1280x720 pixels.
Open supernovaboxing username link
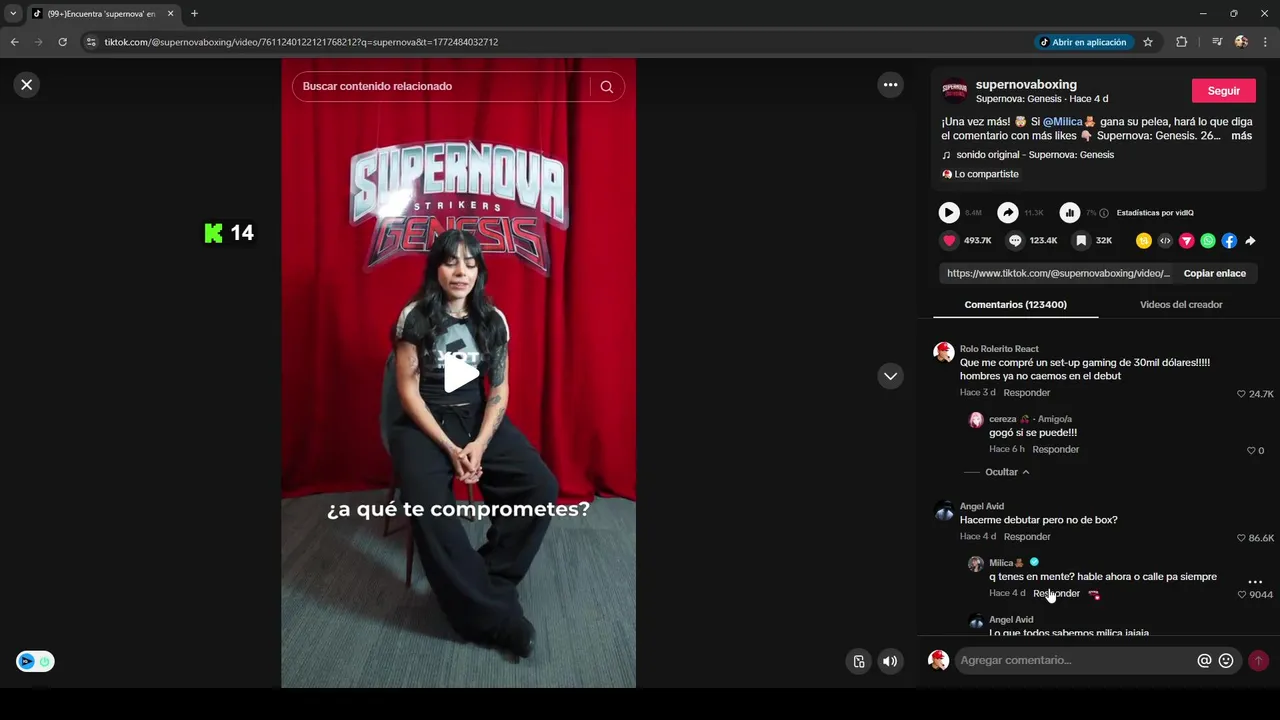(x=1026, y=84)
